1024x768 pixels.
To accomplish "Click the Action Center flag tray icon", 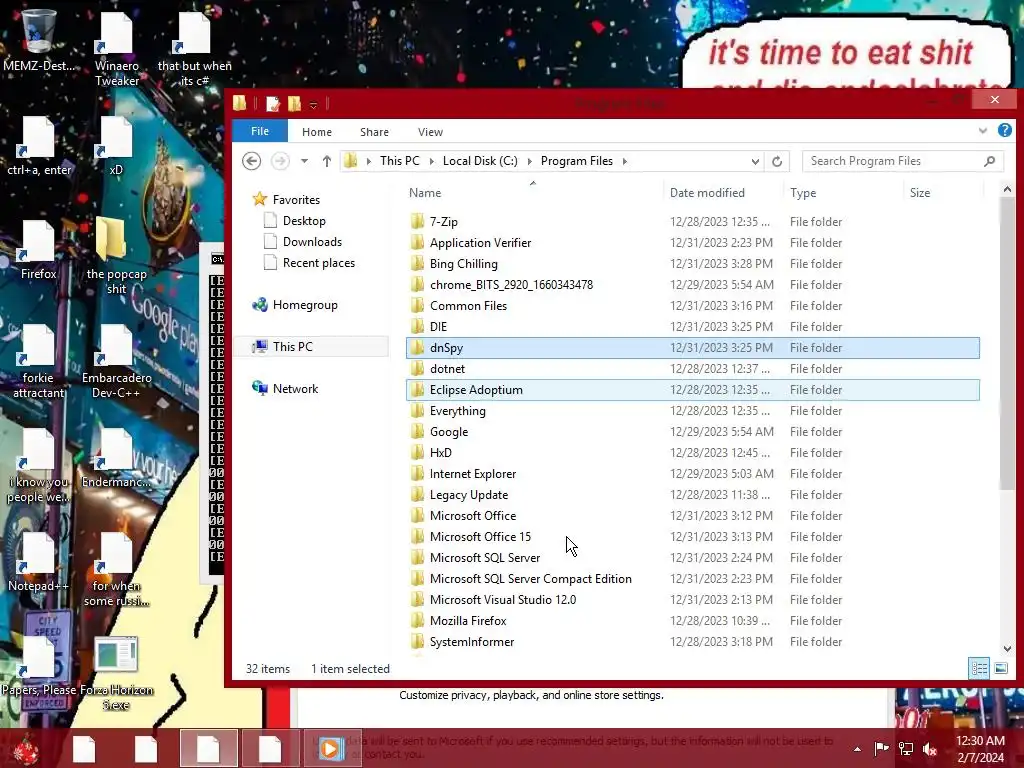I will tap(881, 748).
